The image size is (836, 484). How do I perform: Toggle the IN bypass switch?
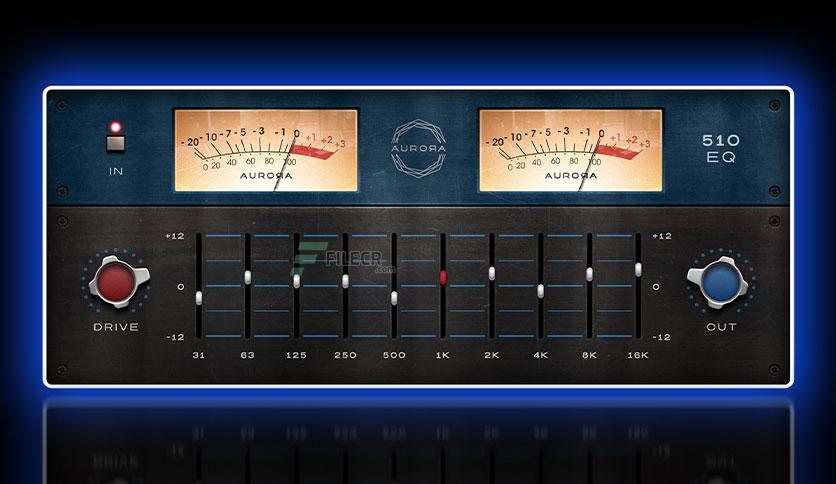[116, 144]
